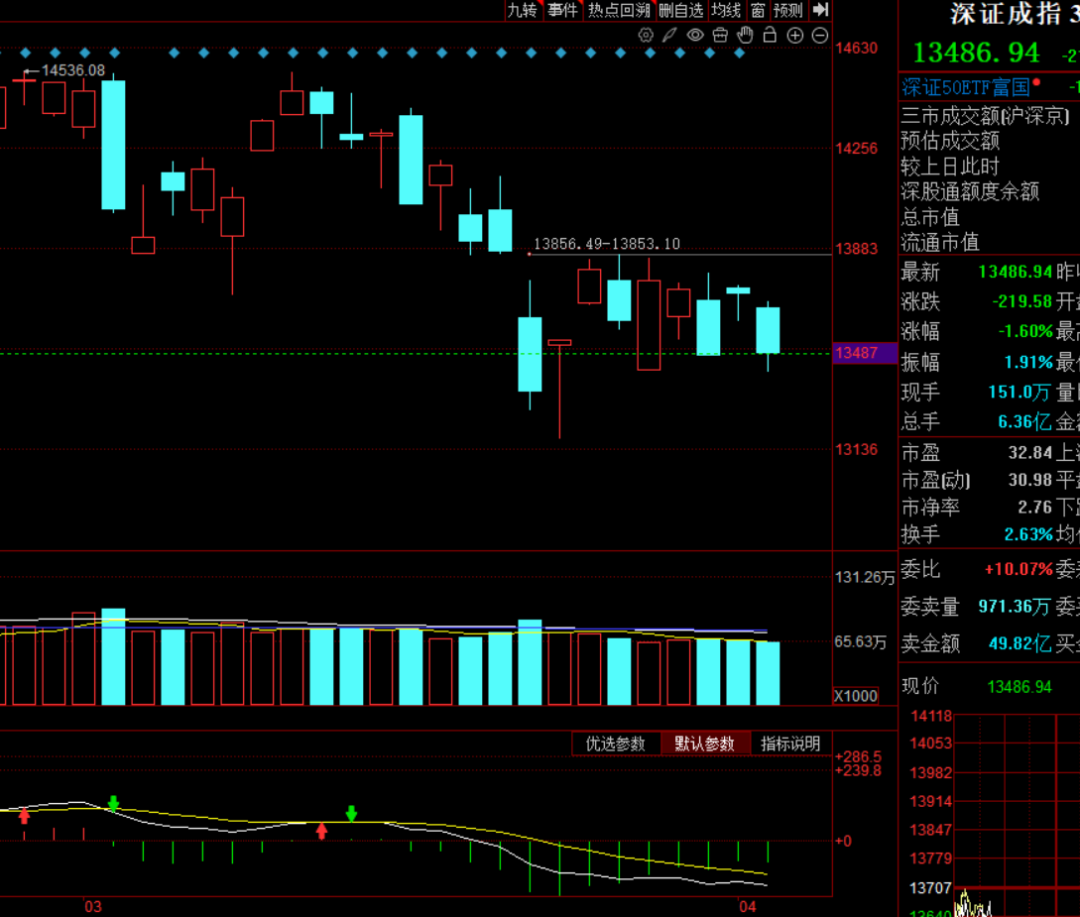
Task: Click the 预测 forecast button
Action: (788, 10)
